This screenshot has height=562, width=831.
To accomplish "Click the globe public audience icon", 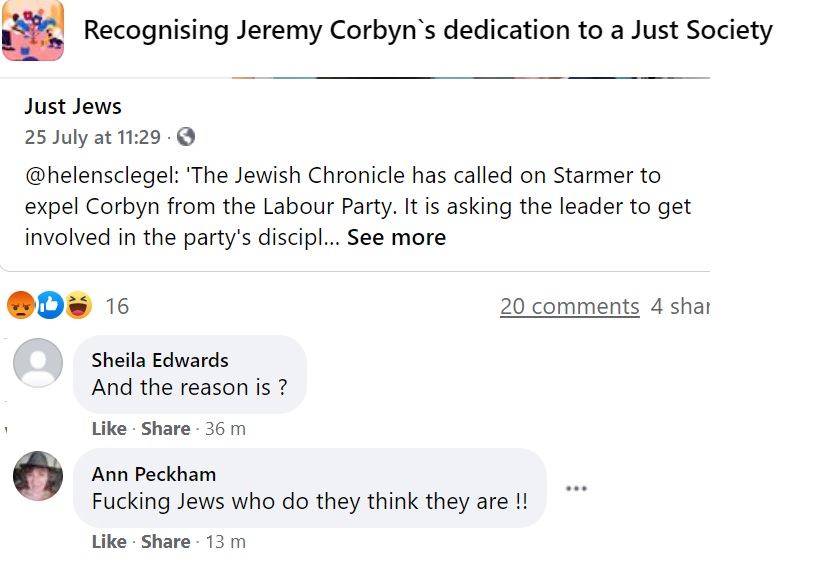I will [x=185, y=138].
